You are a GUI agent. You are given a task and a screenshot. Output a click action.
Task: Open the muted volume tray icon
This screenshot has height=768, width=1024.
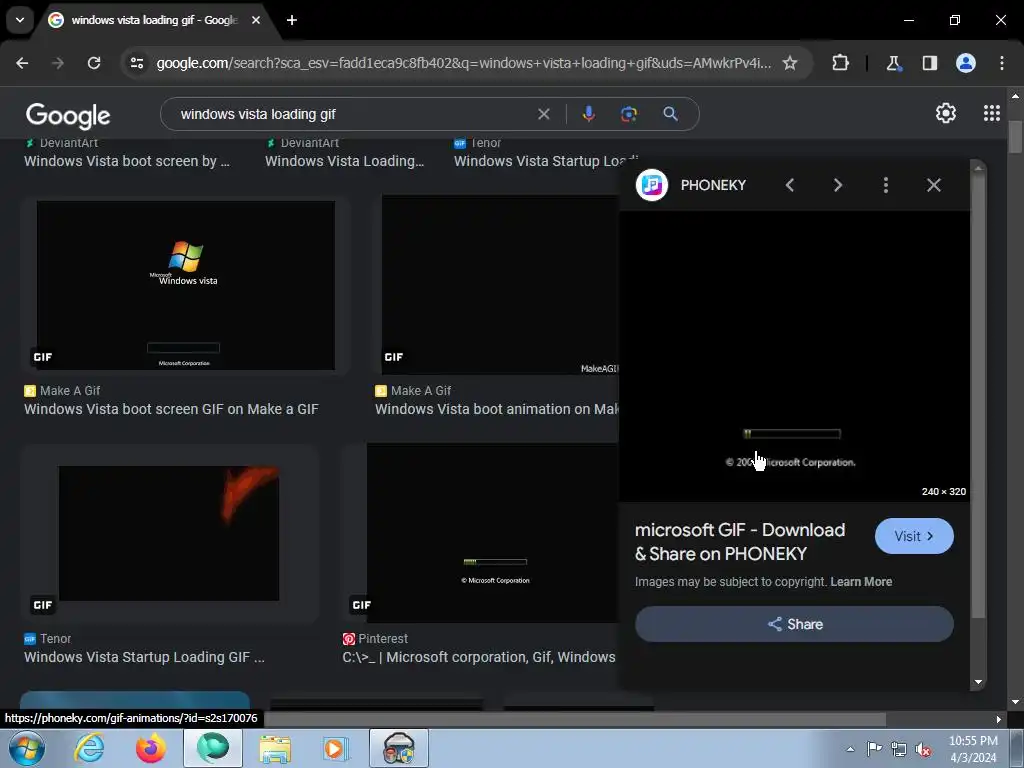[923, 750]
